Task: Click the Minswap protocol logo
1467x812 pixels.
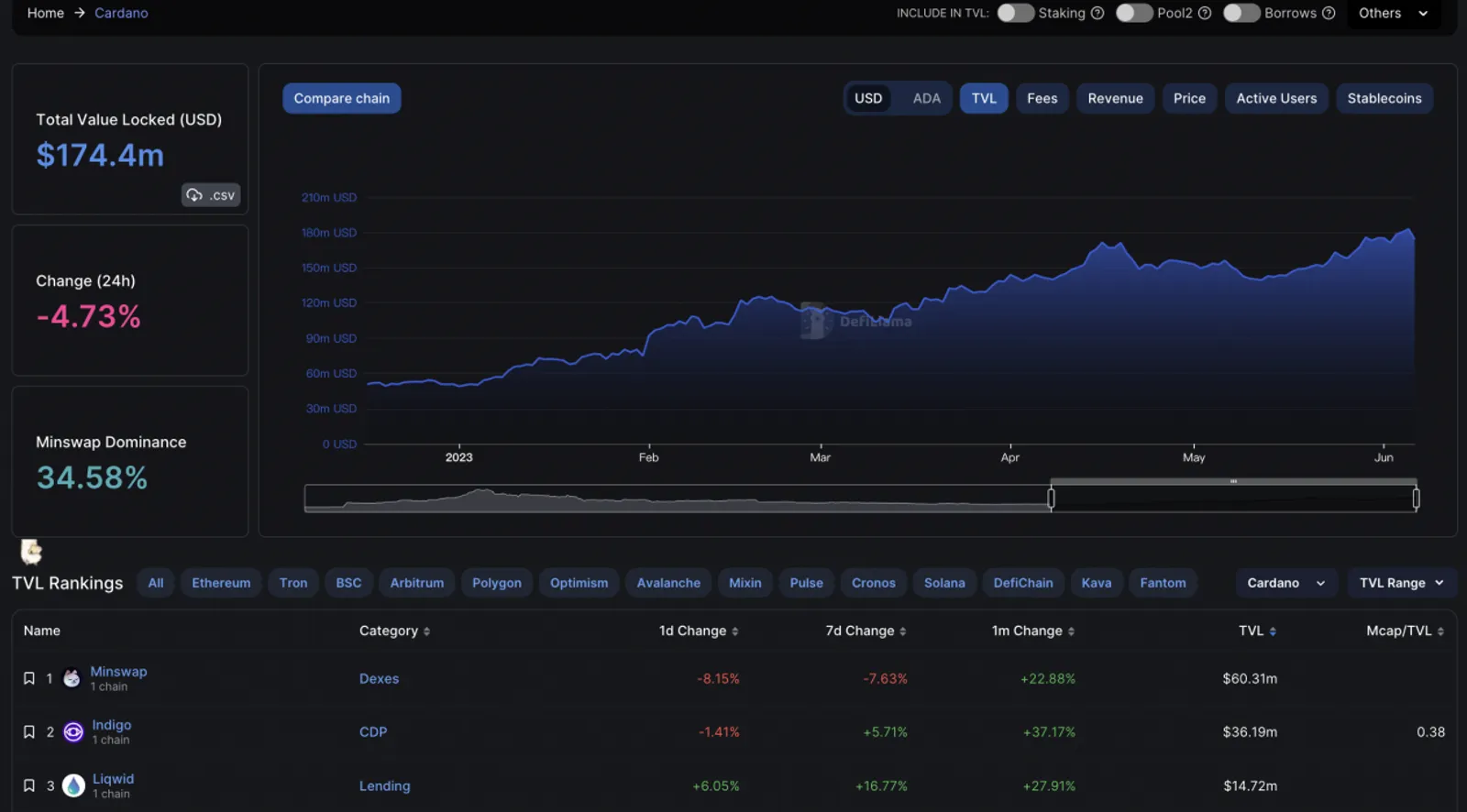Action: 72,679
